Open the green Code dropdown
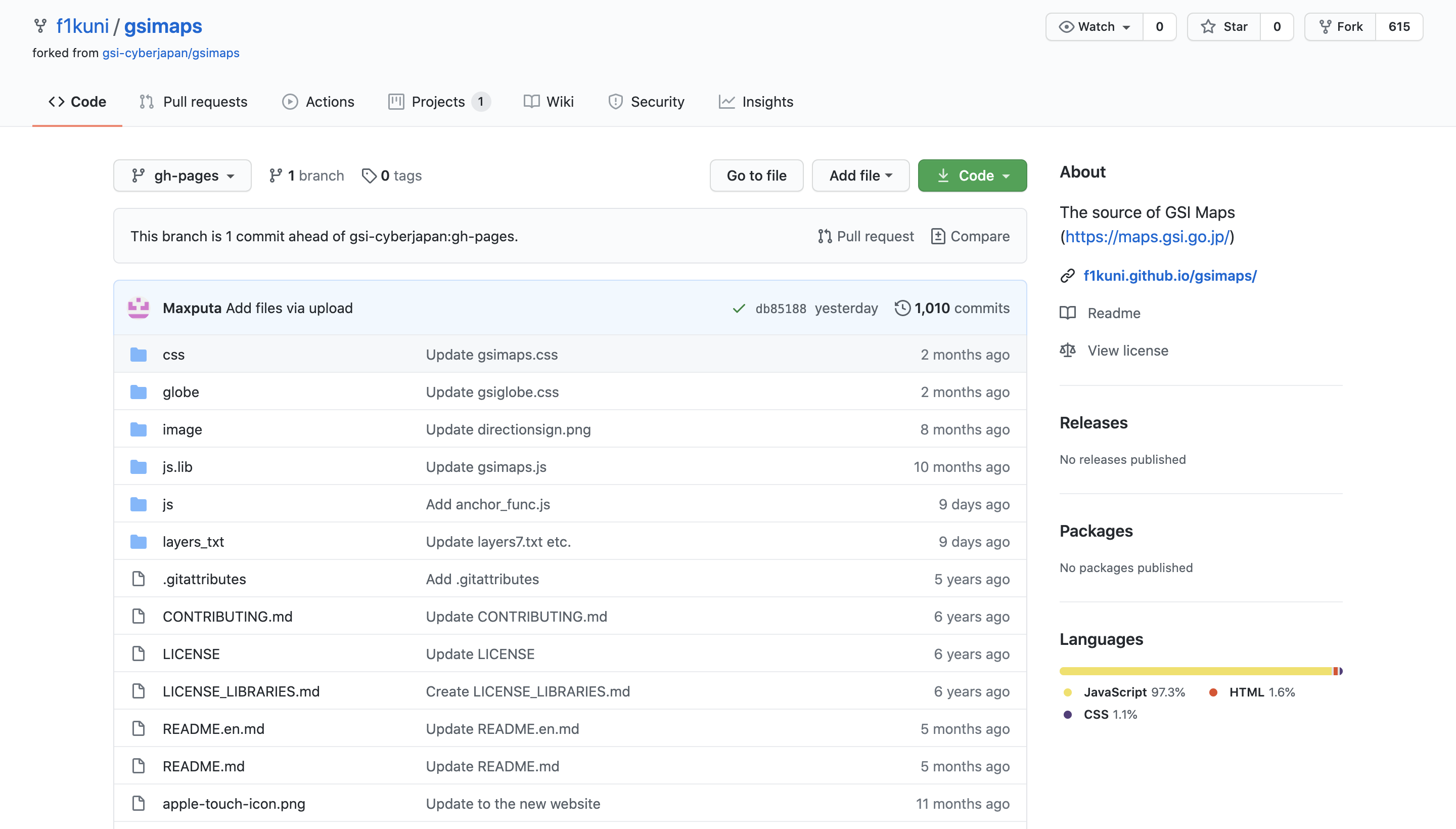This screenshot has height=829, width=1456. pyautogui.click(x=972, y=176)
